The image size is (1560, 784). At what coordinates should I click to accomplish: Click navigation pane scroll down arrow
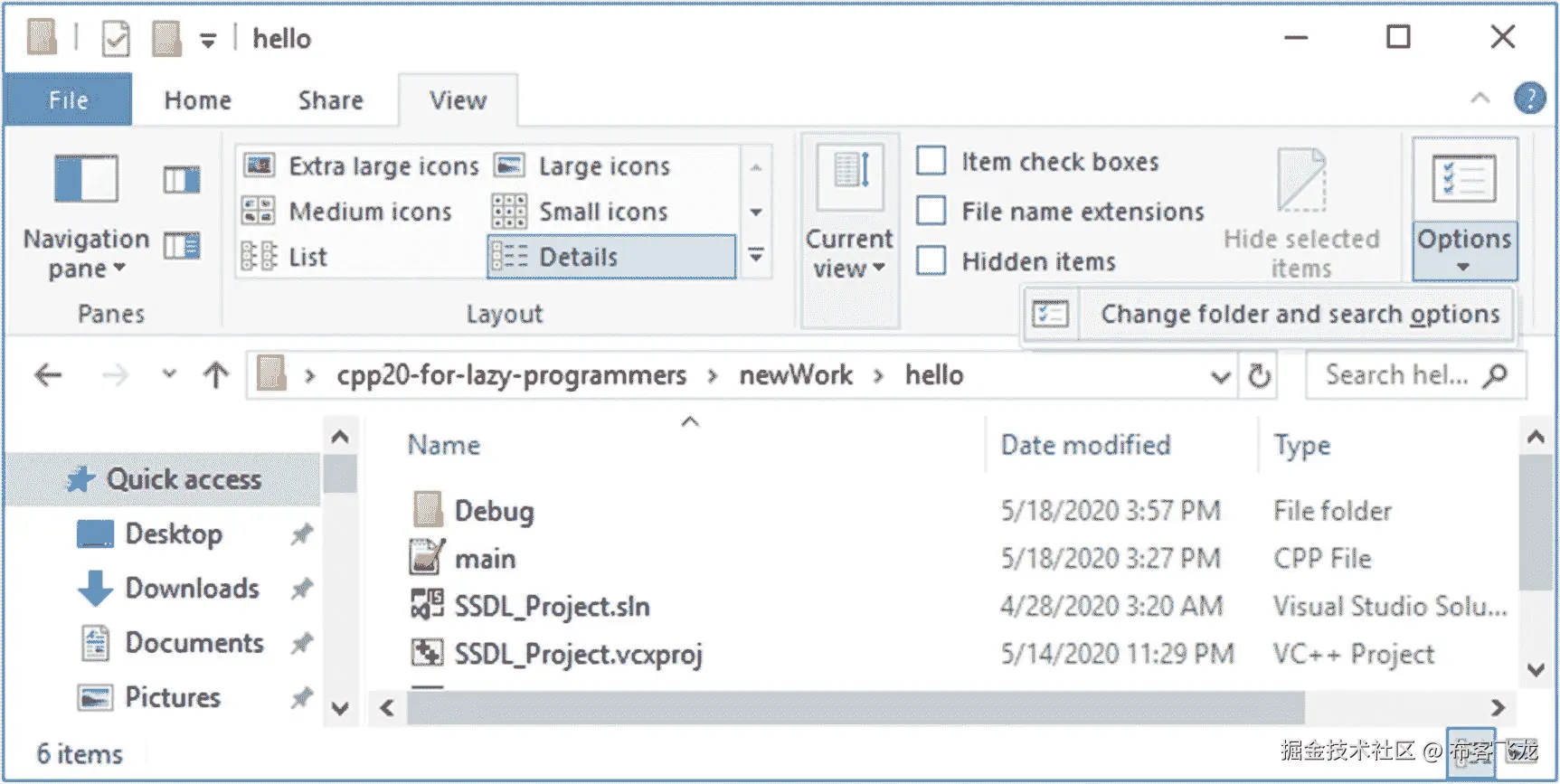click(340, 708)
